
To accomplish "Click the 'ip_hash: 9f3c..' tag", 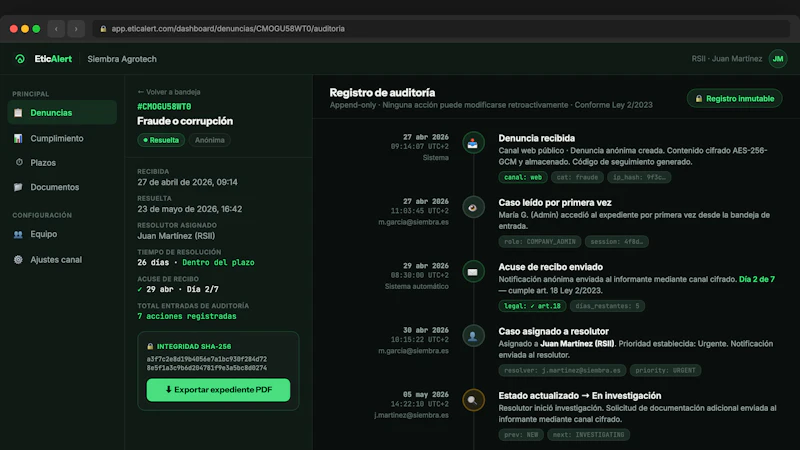I will click(x=639, y=177).
